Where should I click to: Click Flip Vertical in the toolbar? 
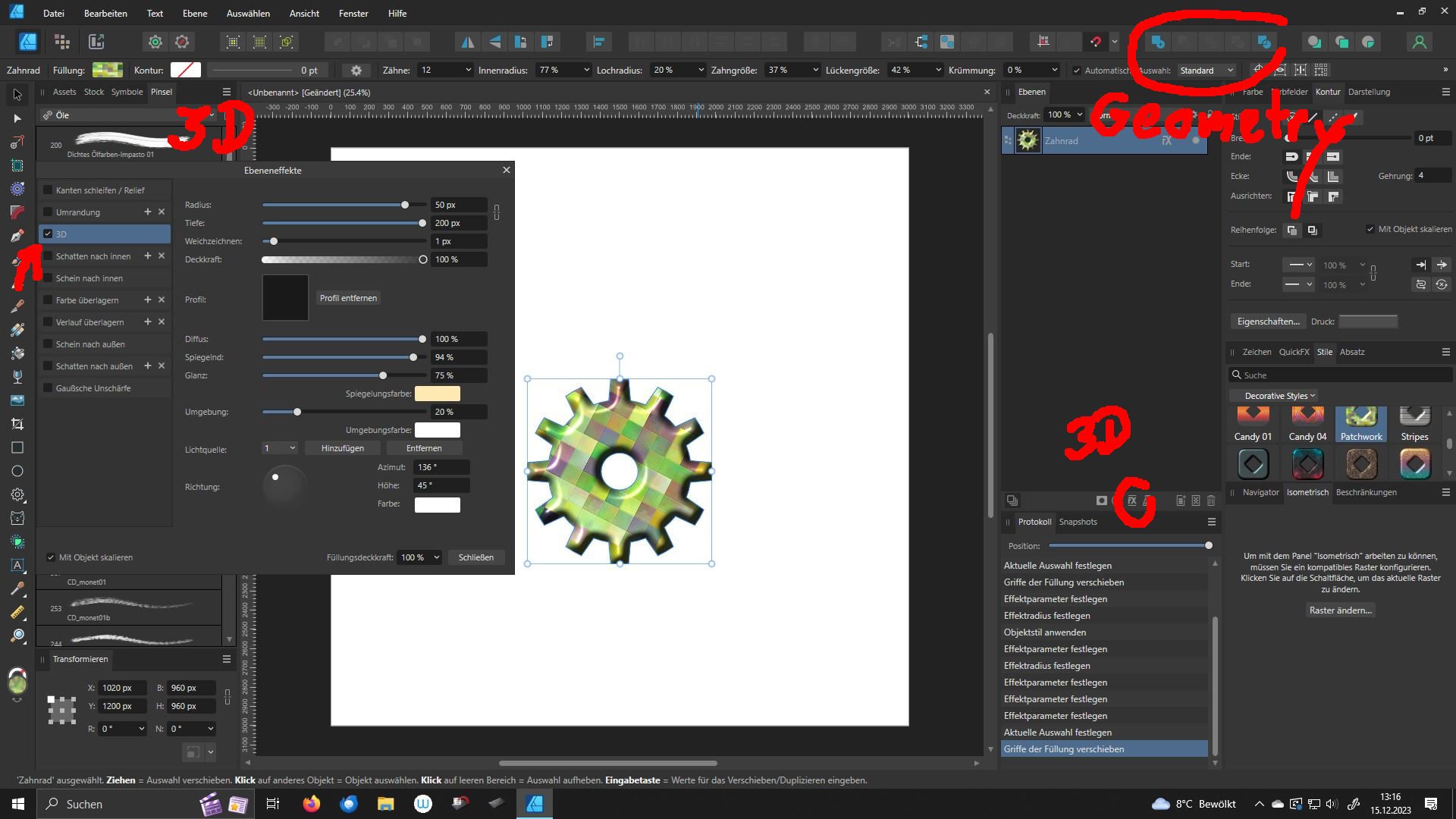point(494,42)
